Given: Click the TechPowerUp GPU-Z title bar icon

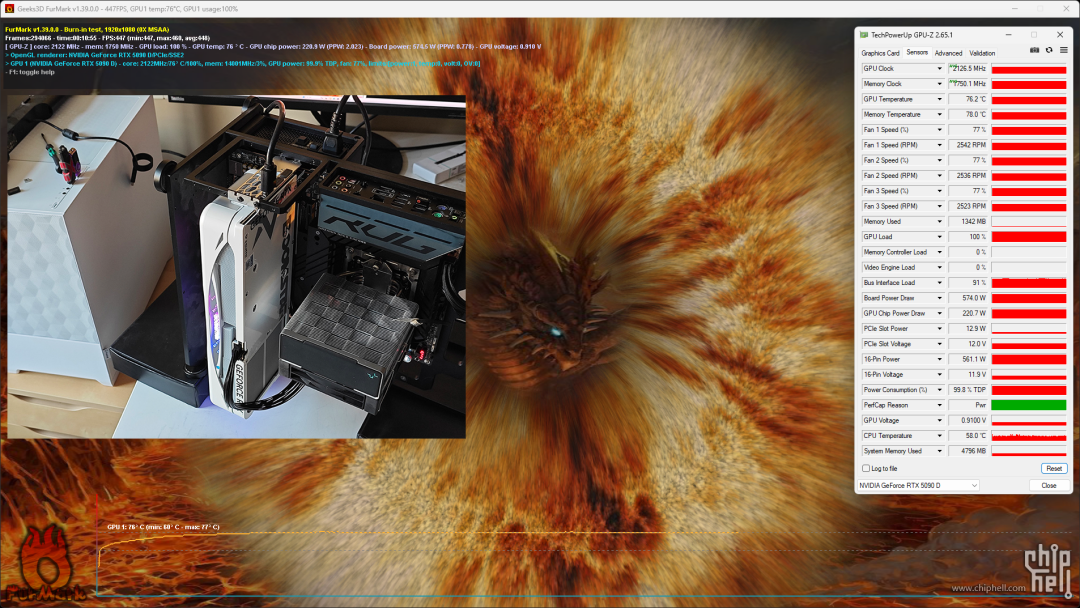Looking at the screenshot, I should tap(864, 34).
